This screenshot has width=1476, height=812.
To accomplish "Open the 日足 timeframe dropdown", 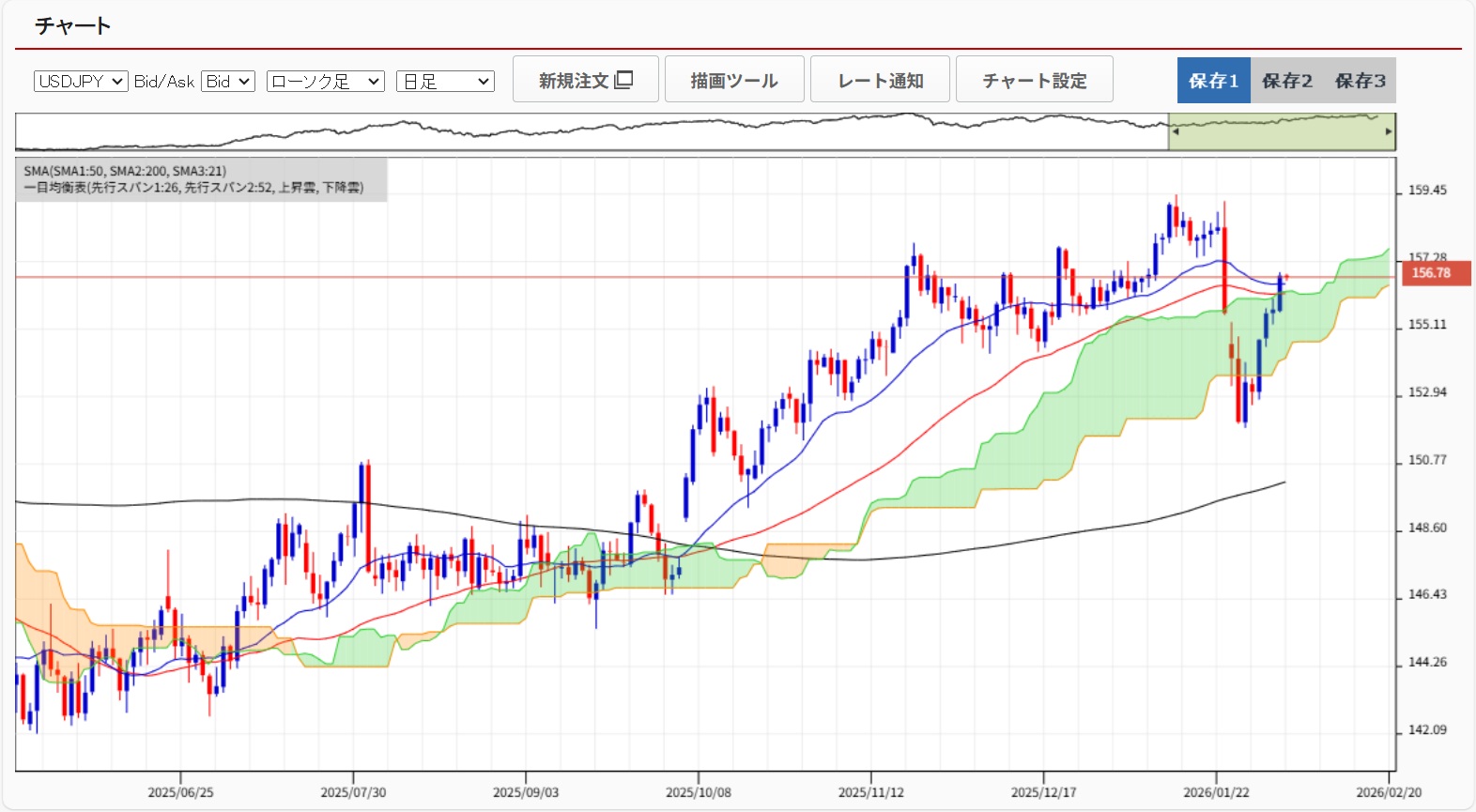I will pos(445,82).
